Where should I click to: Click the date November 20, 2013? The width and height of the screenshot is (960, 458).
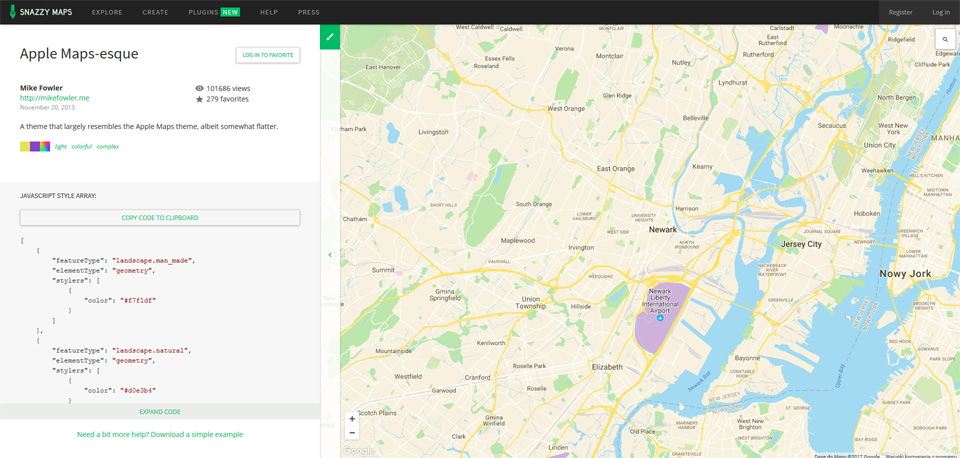coord(47,107)
